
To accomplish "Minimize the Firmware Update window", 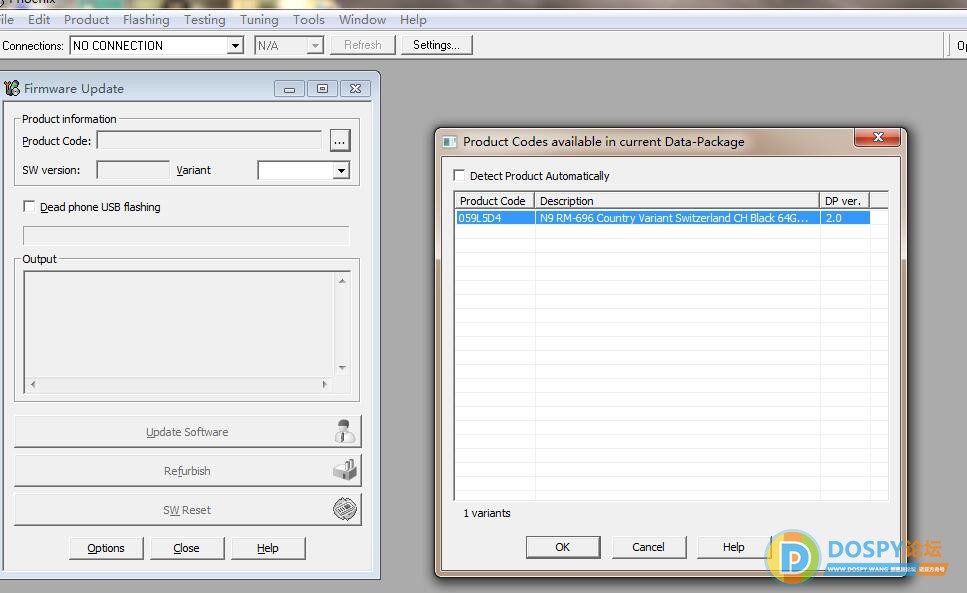I will pyautogui.click(x=289, y=89).
